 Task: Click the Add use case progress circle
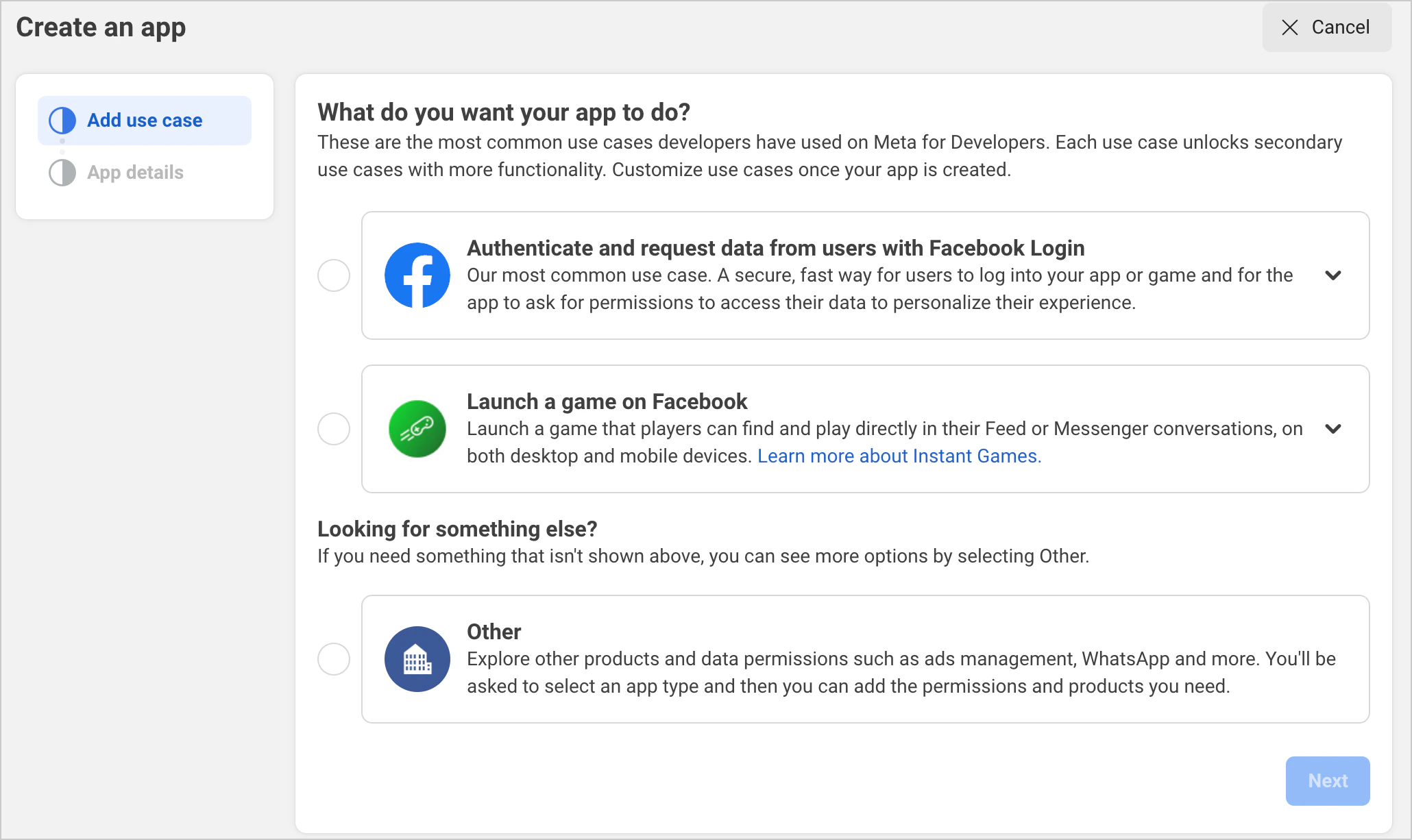coord(62,120)
